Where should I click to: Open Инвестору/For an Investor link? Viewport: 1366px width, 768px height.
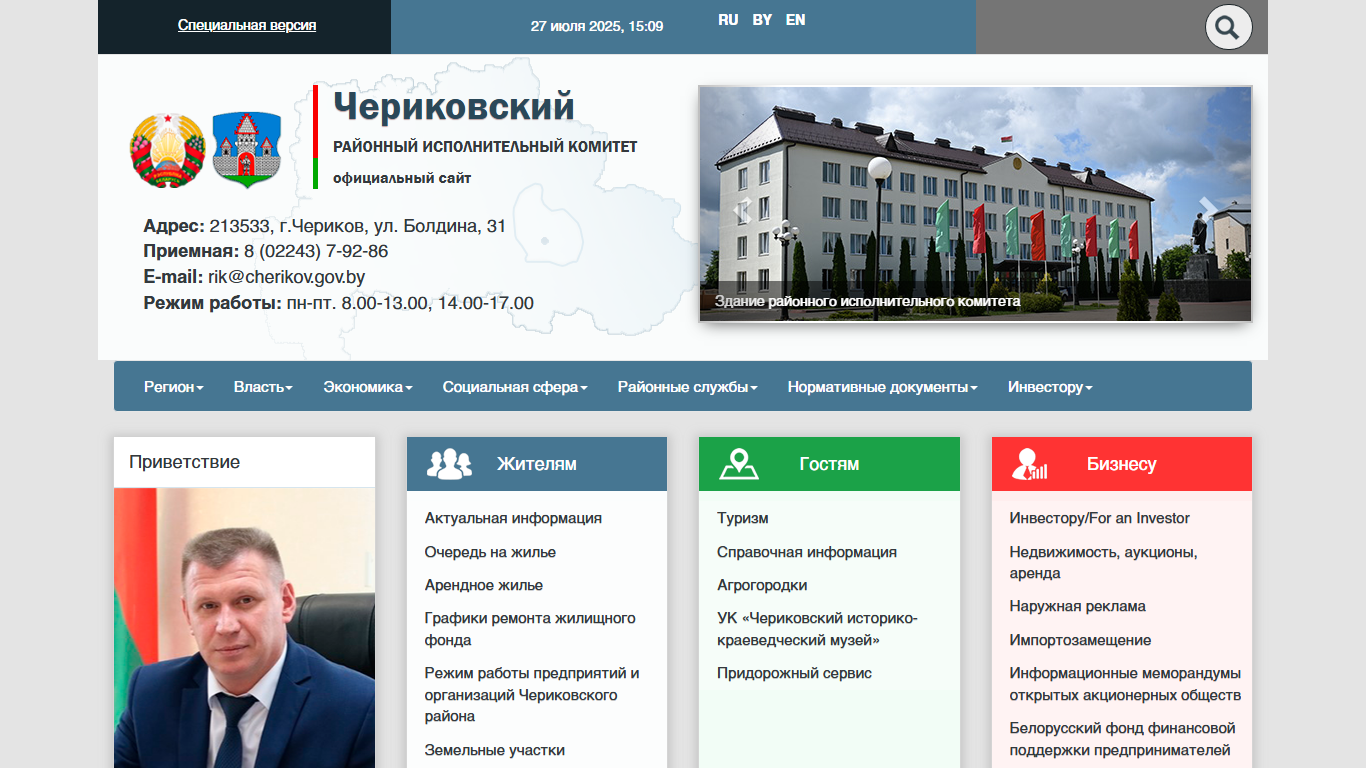tap(1100, 518)
